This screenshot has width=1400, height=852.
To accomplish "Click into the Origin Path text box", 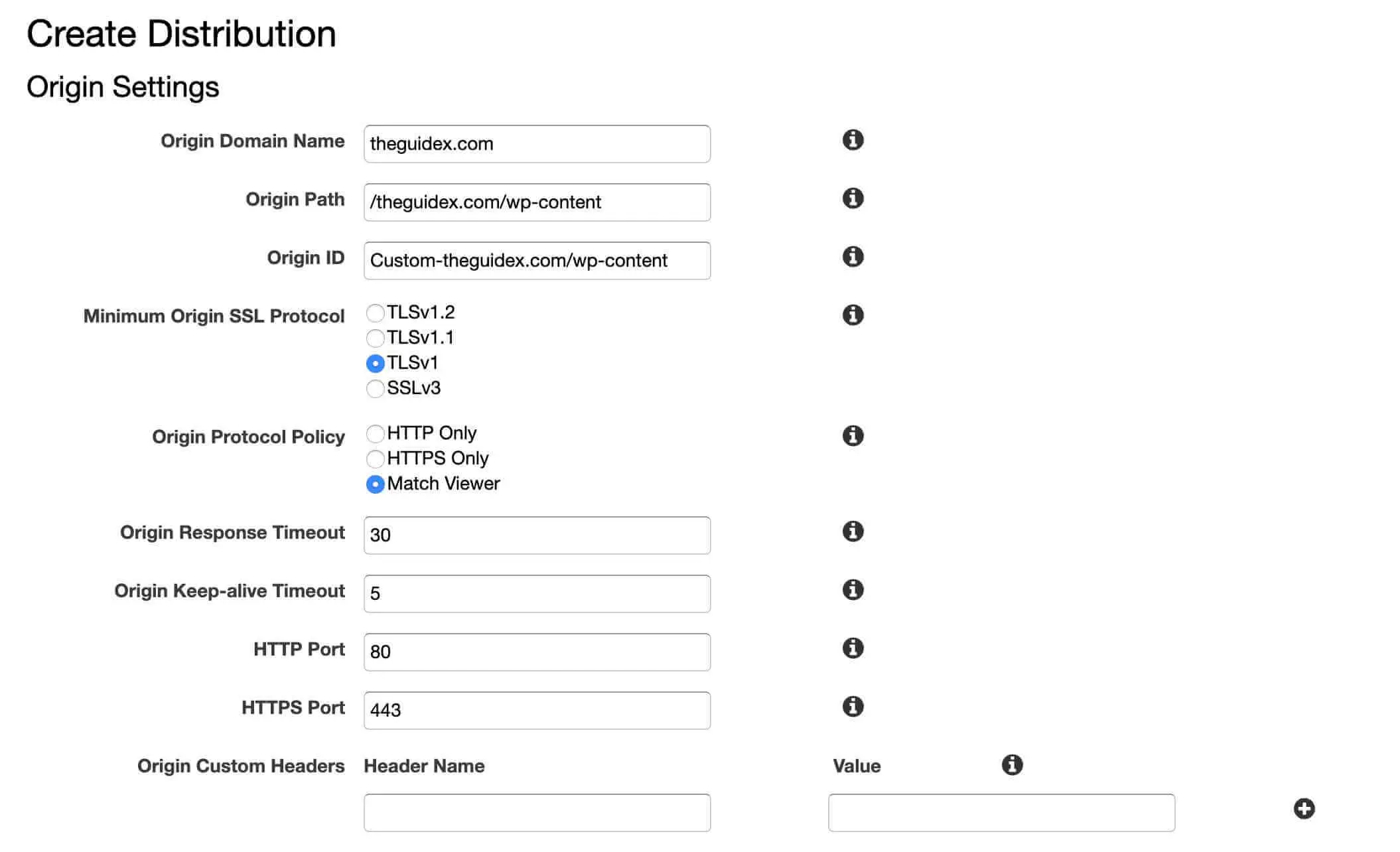I will coord(536,202).
